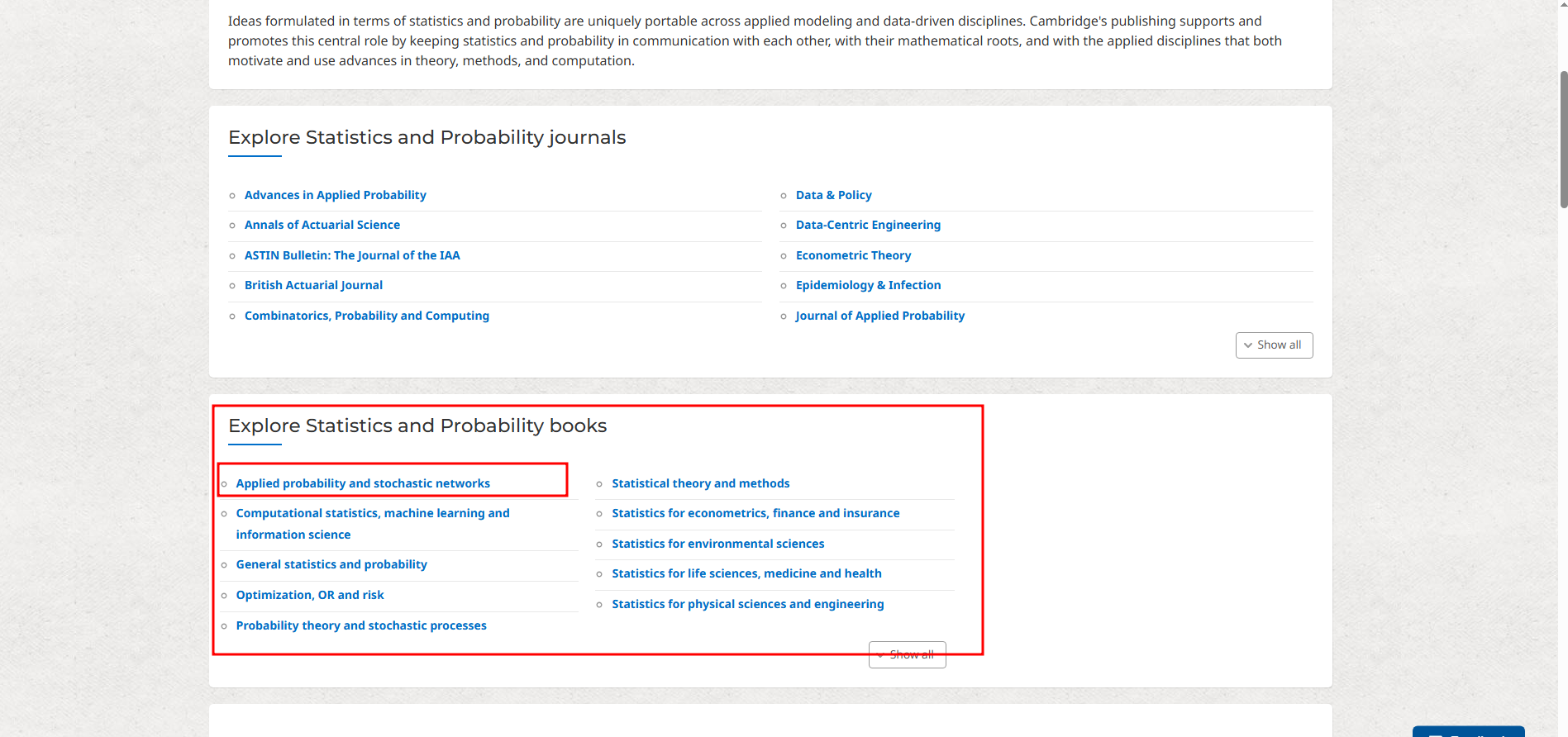Viewport: 1568px width, 737px height.
Task: Go to Combinatorics, Probability and Computing
Action: coord(366,316)
